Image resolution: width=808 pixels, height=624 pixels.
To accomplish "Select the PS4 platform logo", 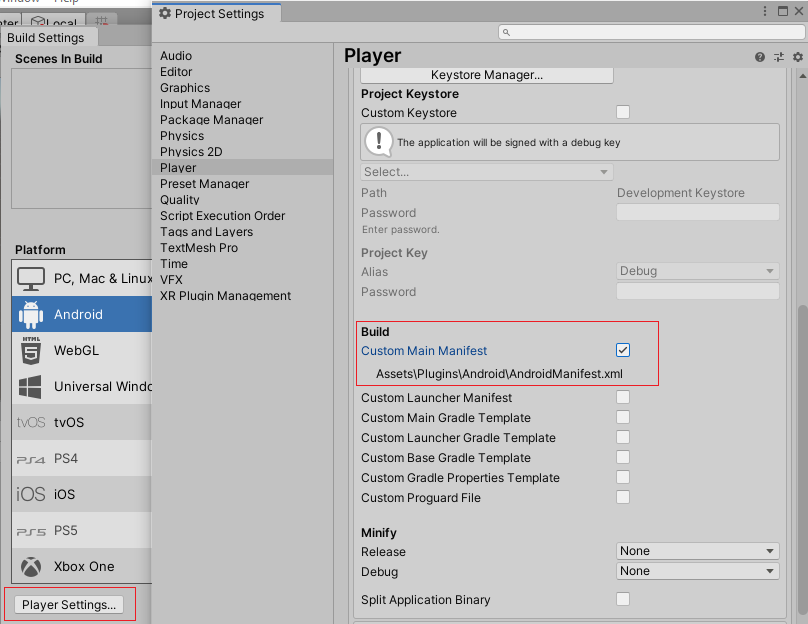I will click(31, 459).
